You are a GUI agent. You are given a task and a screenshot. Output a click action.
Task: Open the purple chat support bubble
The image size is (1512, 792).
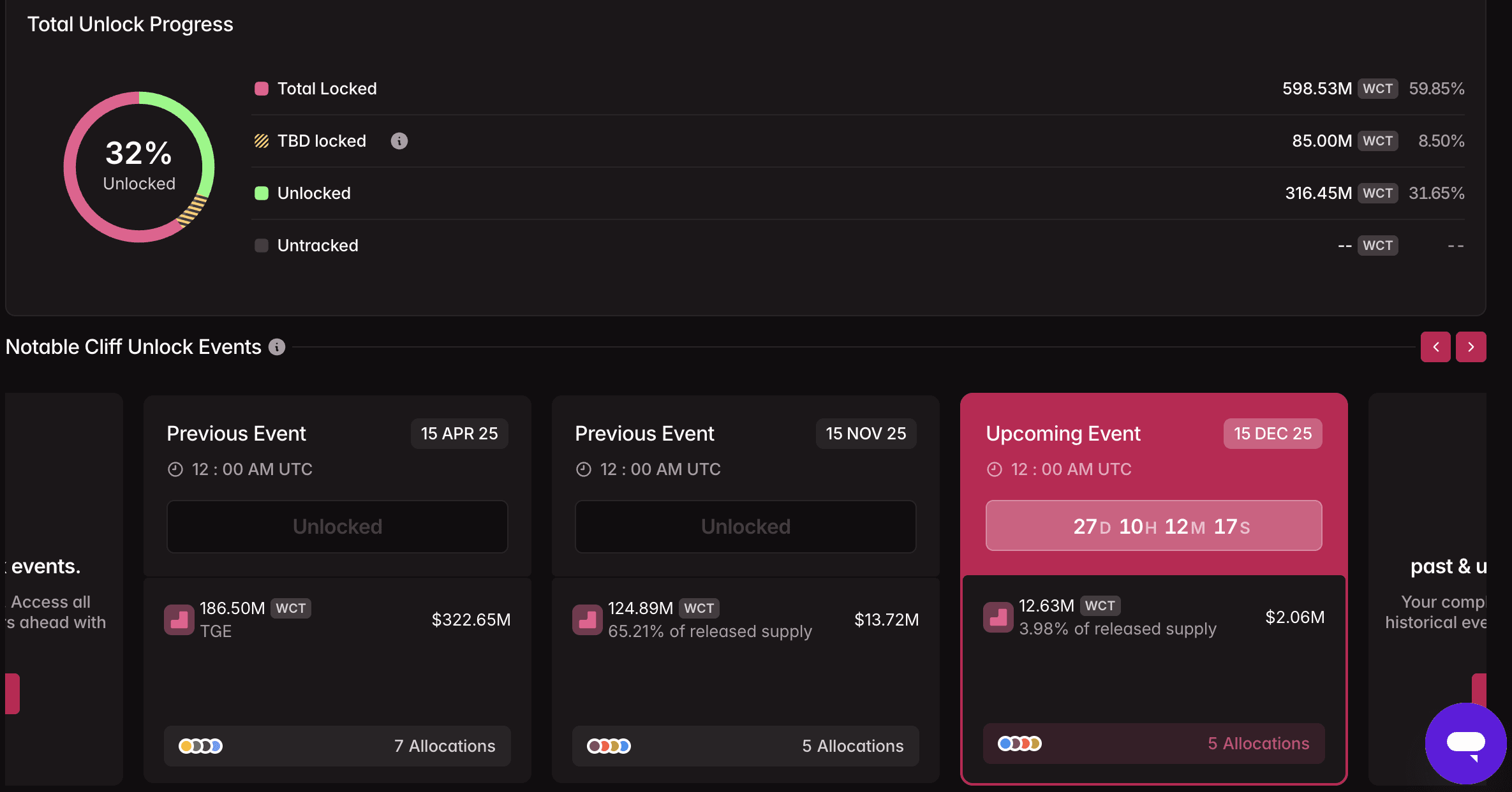point(1465,743)
